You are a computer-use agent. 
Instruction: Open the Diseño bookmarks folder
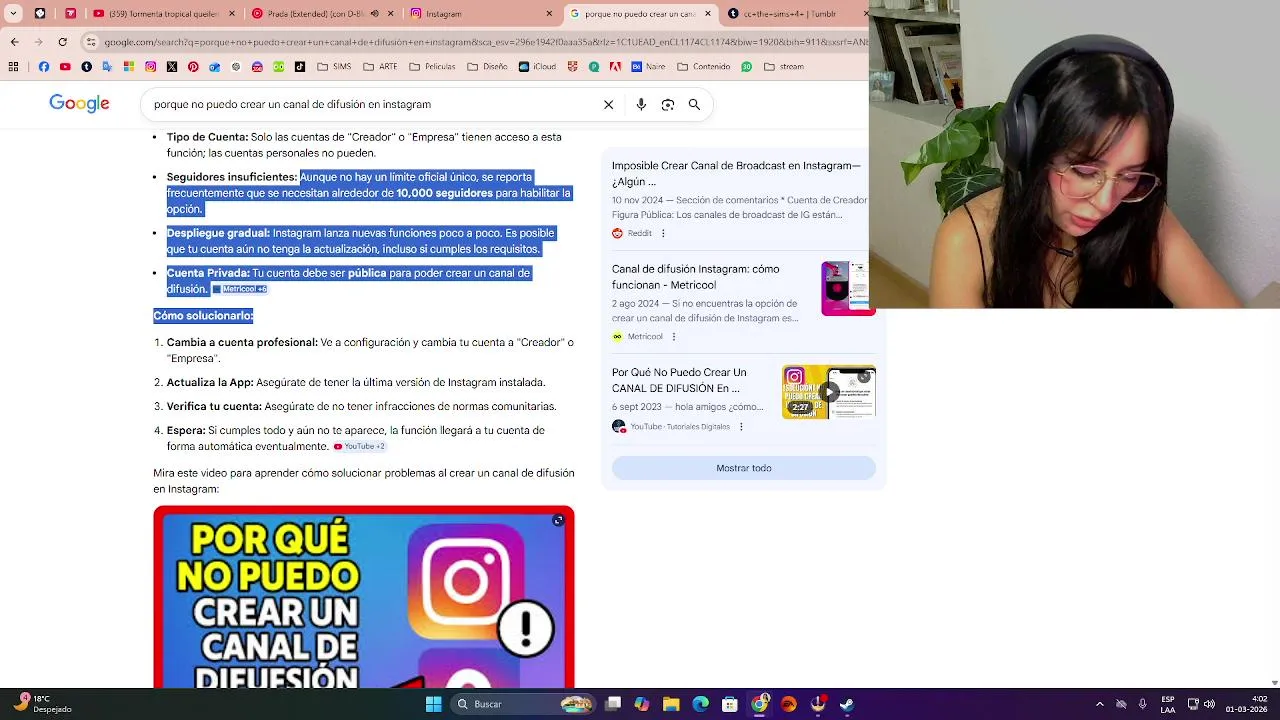tap(488, 67)
